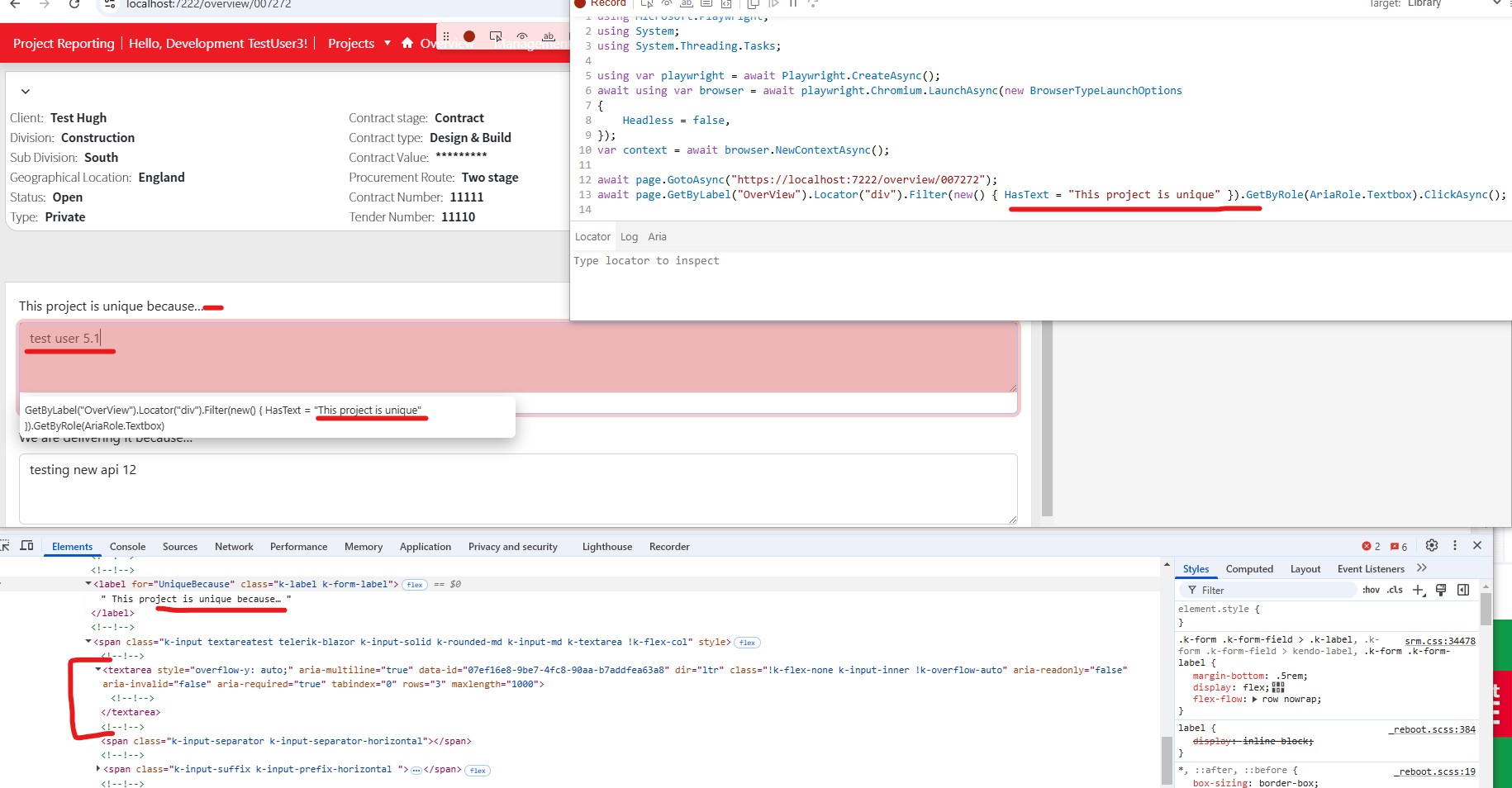Click the new style rule plus icon

[1418, 590]
